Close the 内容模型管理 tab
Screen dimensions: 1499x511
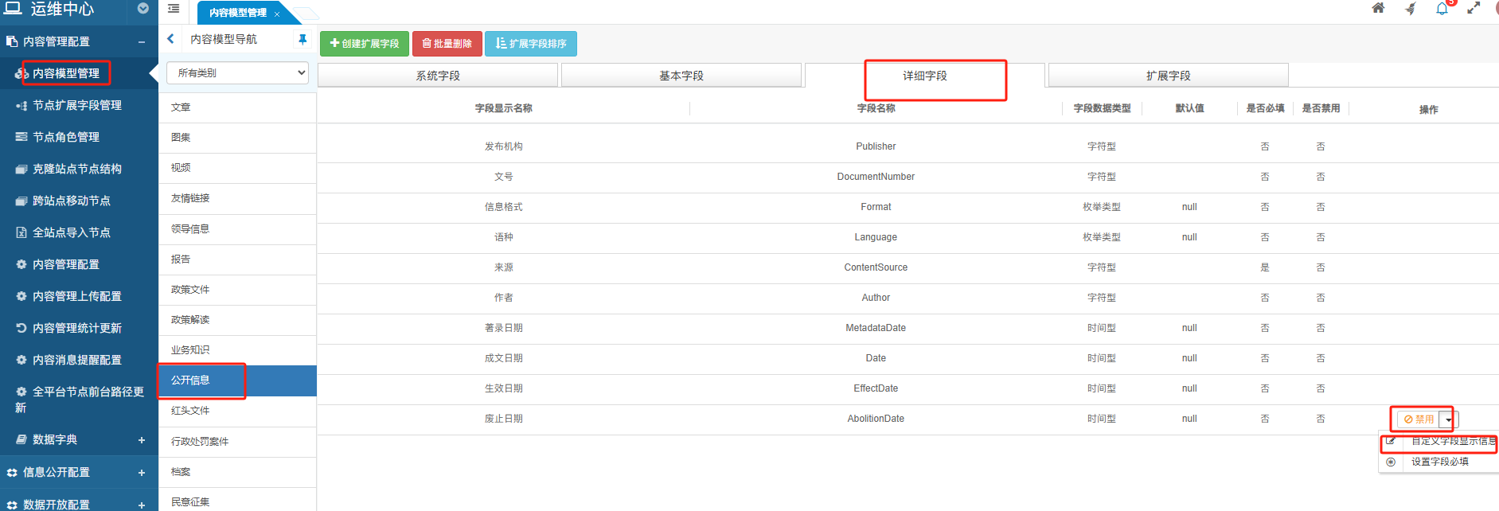coord(277,14)
